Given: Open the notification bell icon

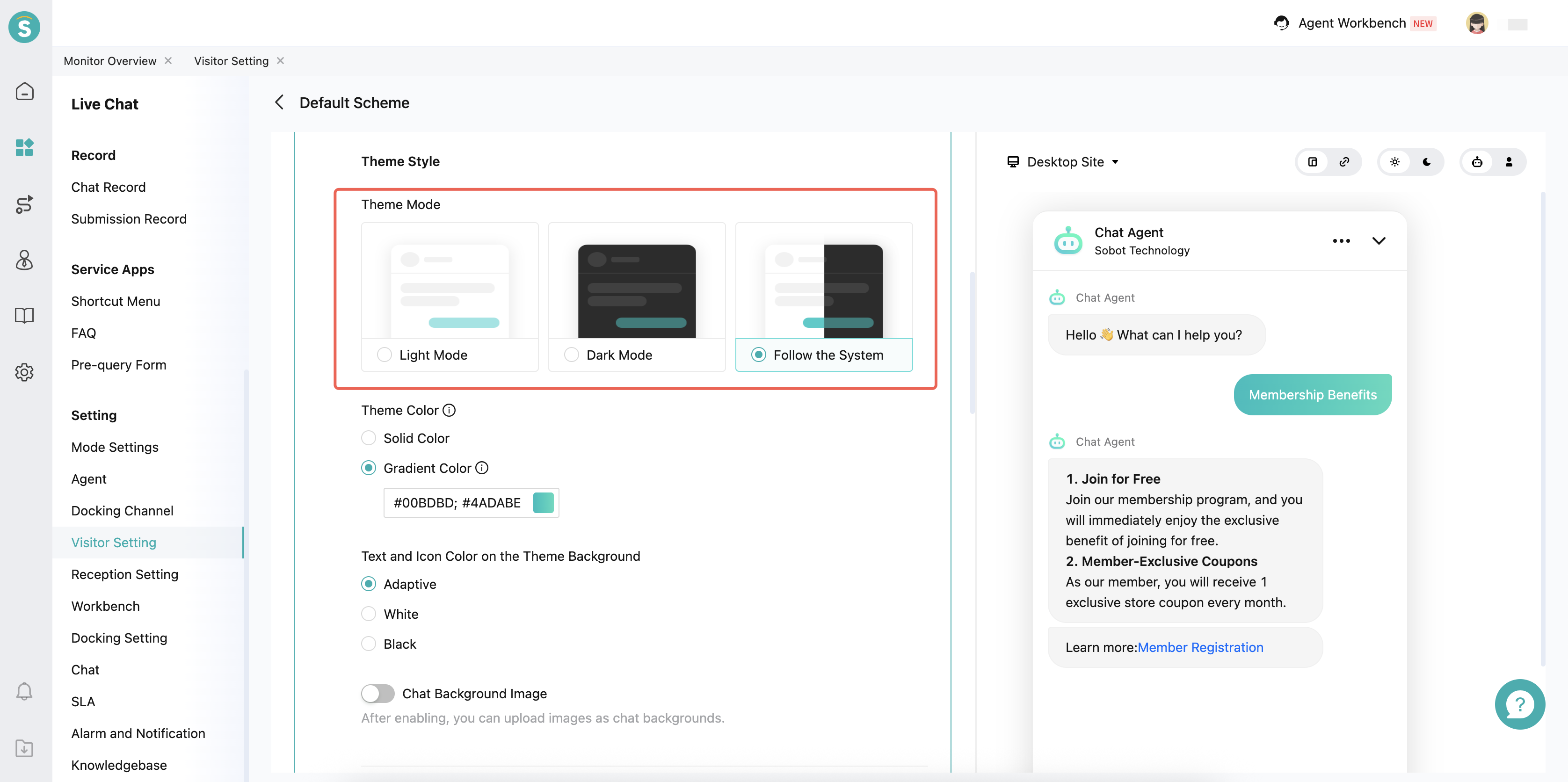Looking at the screenshot, I should coord(24,691).
